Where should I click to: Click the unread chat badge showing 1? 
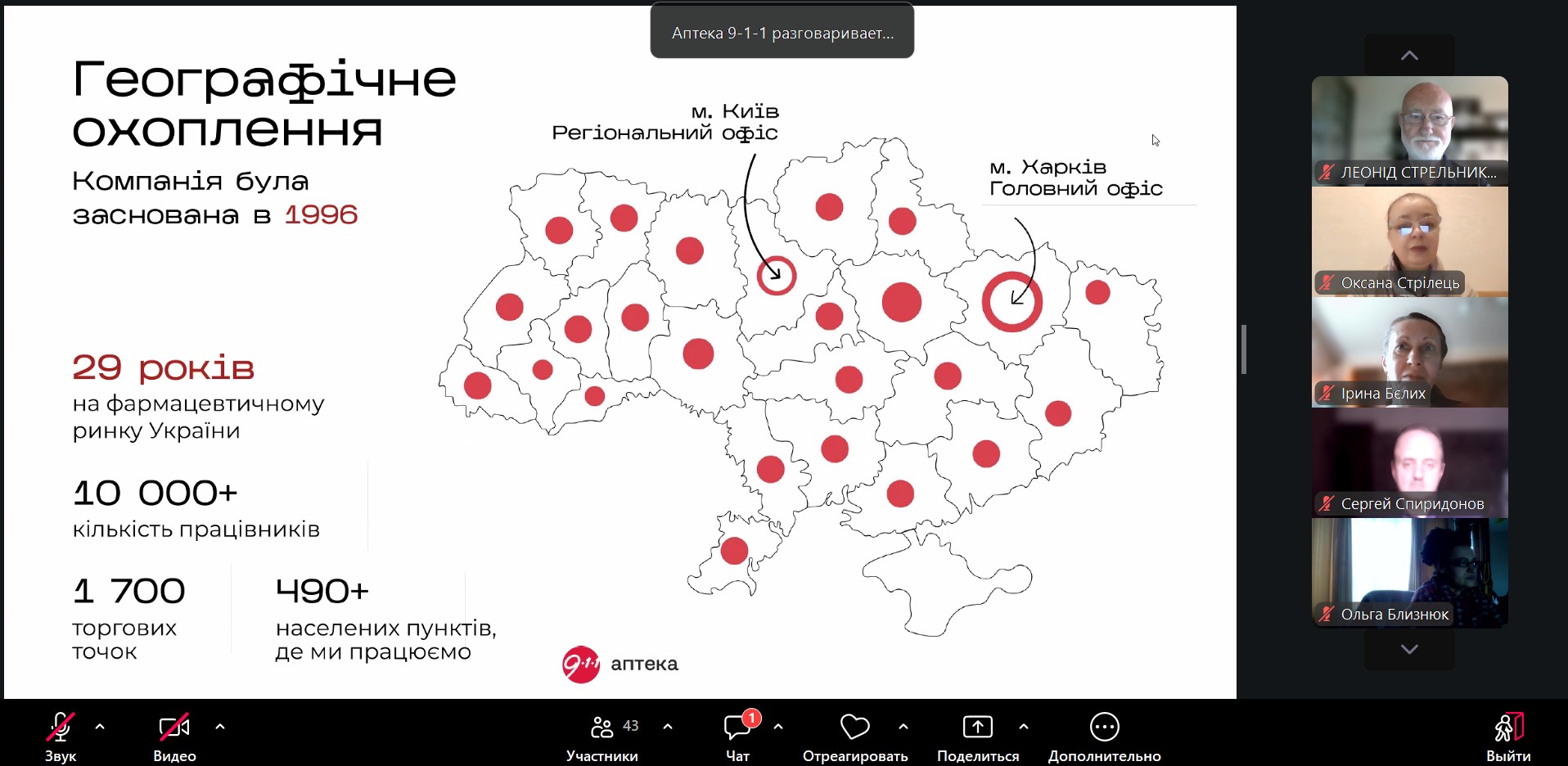coord(751,718)
